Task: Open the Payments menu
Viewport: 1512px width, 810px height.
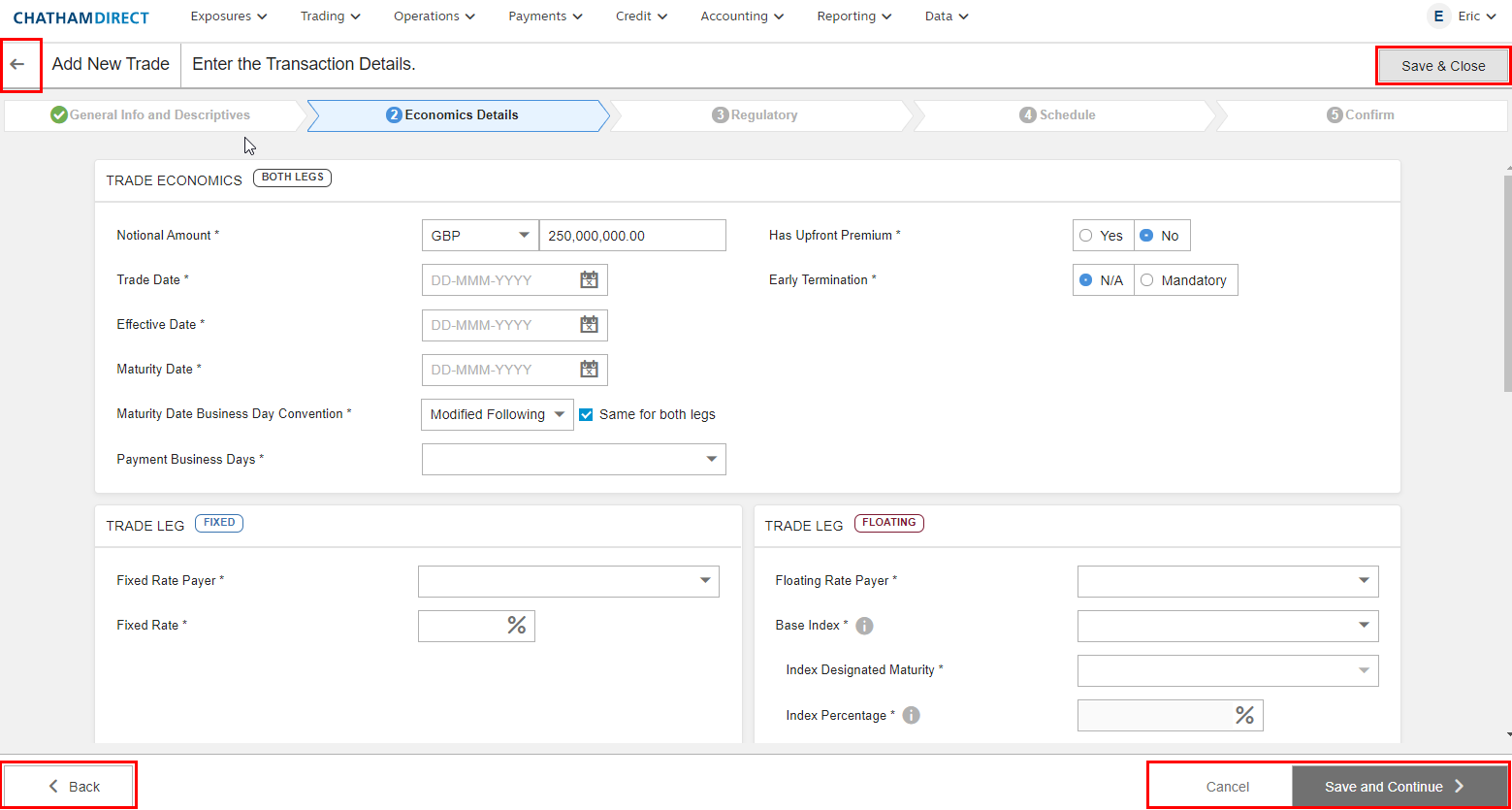Action: click(x=546, y=16)
